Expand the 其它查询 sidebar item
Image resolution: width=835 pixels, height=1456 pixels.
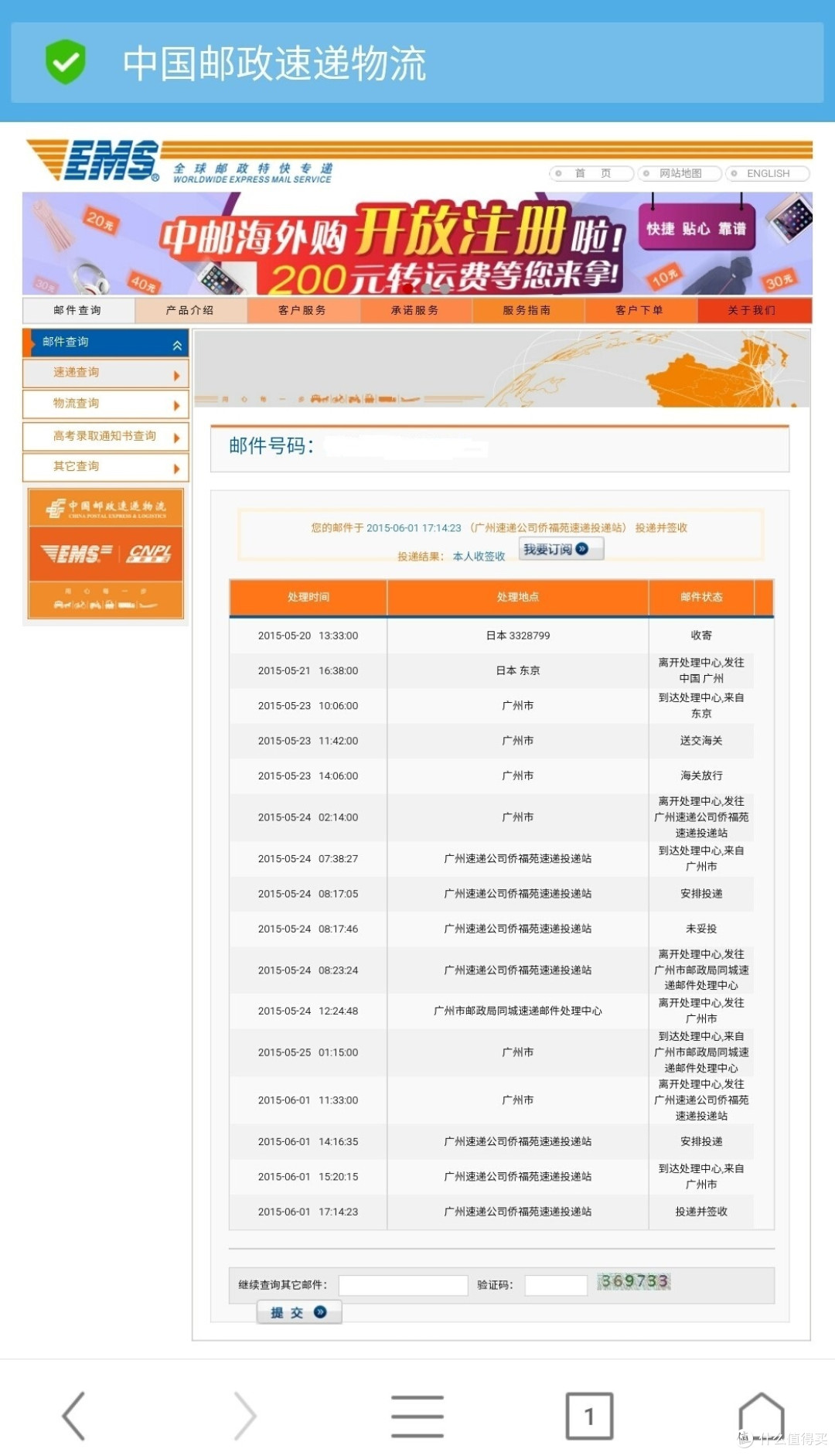(106, 467)
